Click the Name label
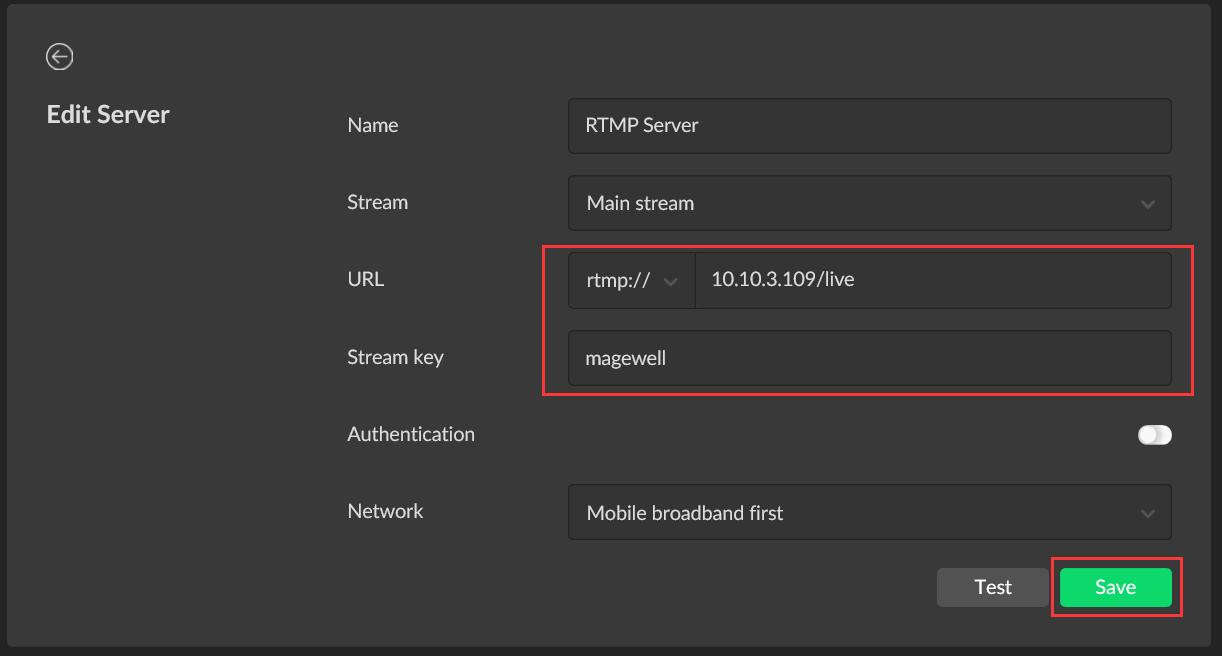The width and height of the screenshot is (1222, 656). pyautogui.click(x=372, y=126)
